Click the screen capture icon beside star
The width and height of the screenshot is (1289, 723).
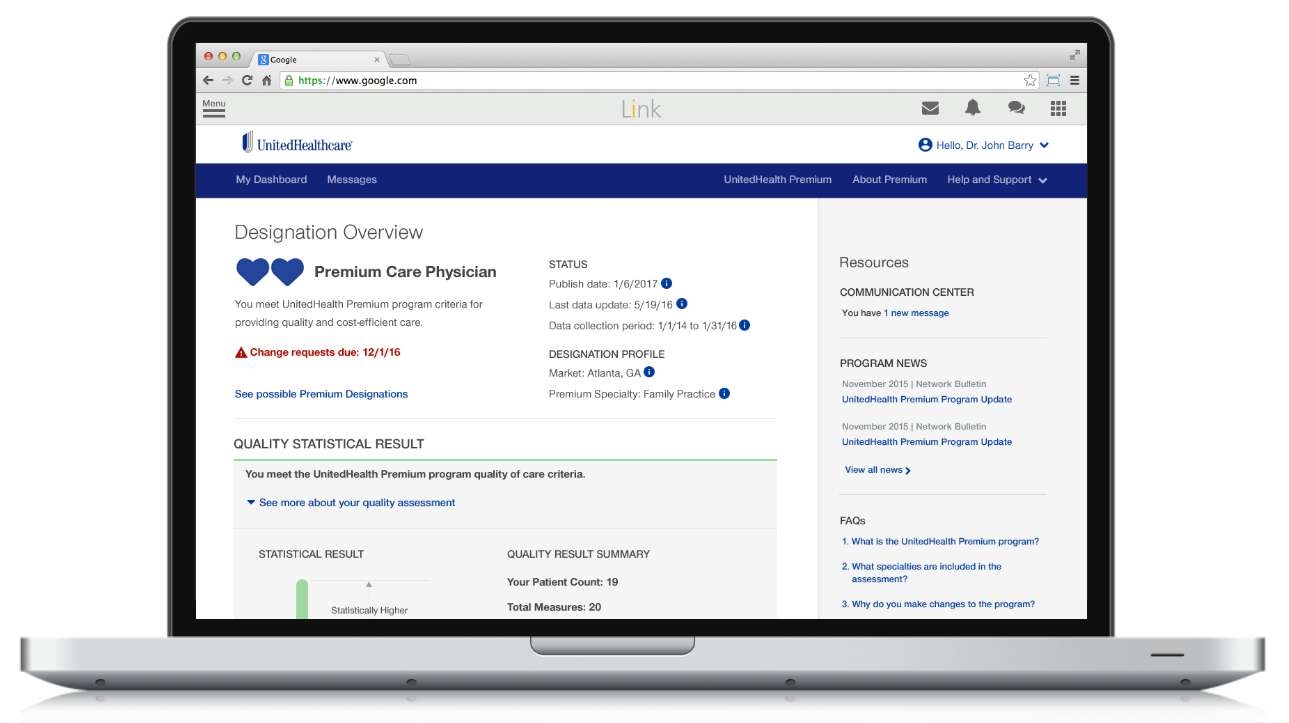[x=1053, y=80]
